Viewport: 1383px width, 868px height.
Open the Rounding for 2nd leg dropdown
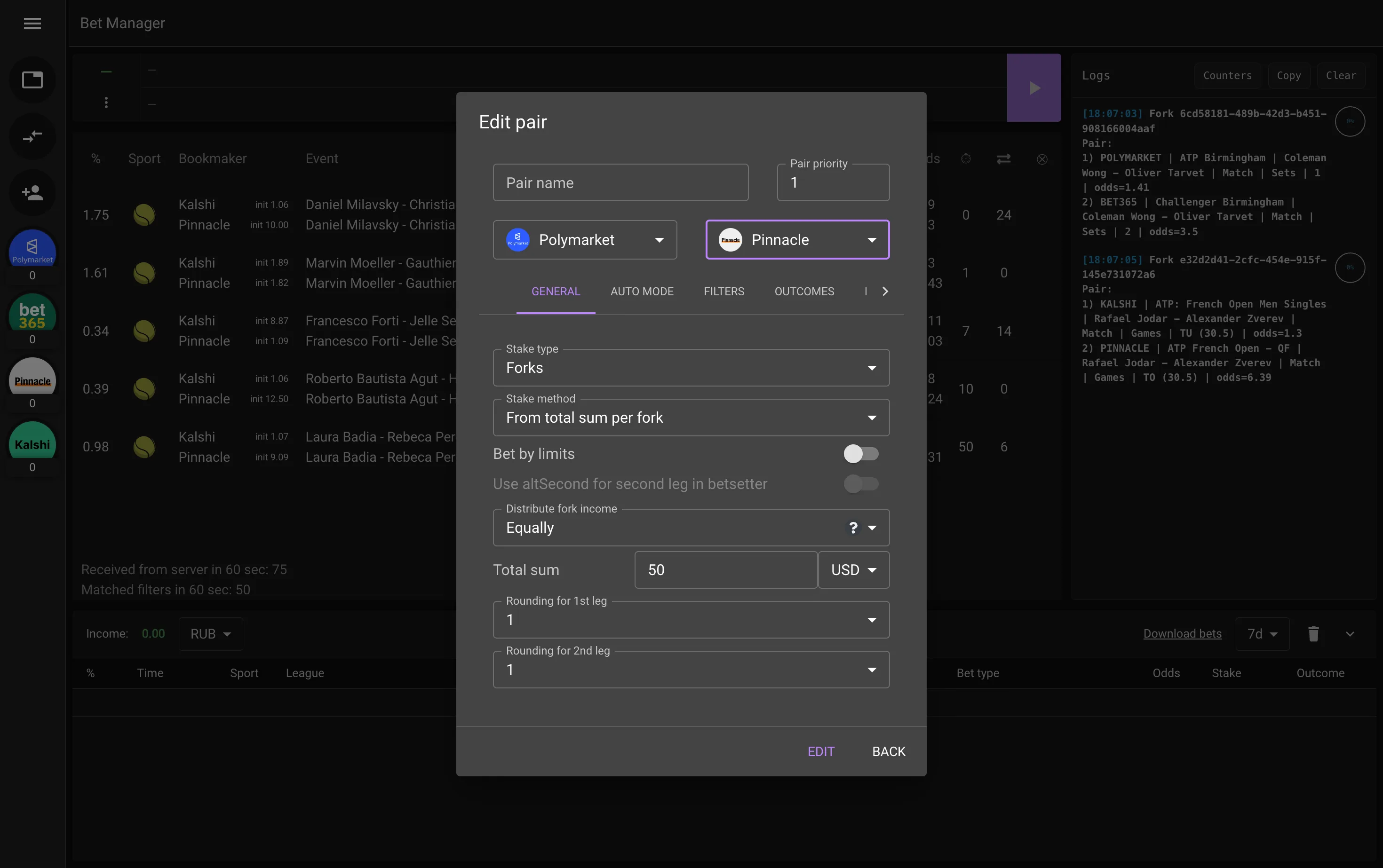point(691,670)
